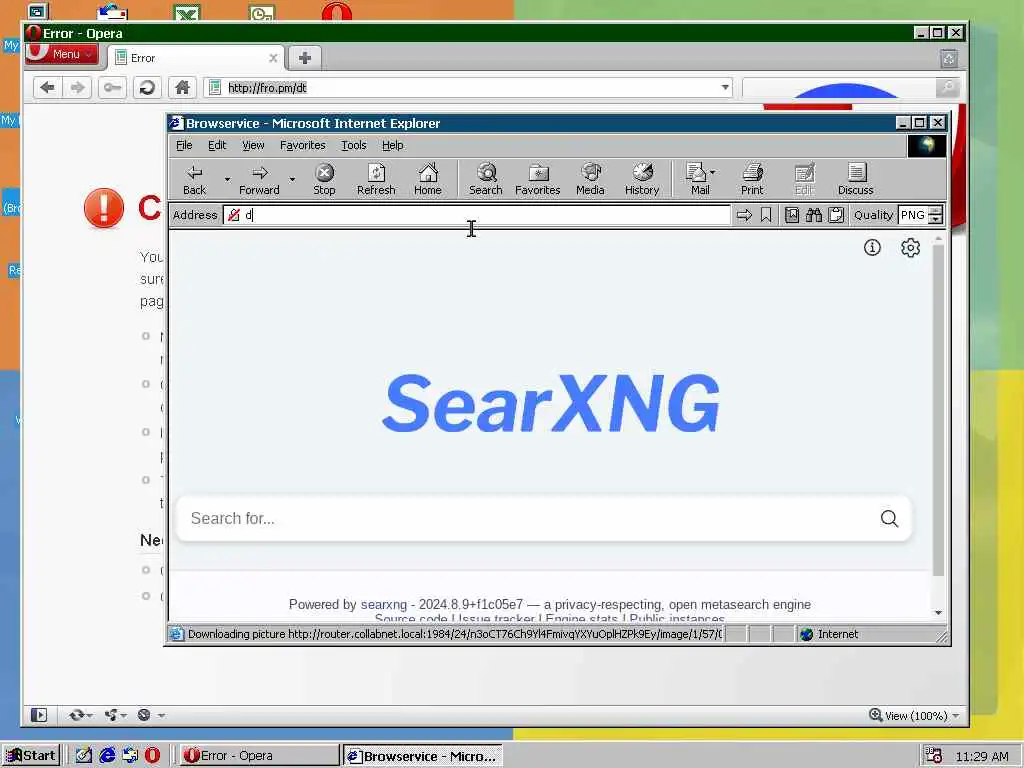
Task: Open the Back history dropdown arrow
Action: (x=227, y=180)
